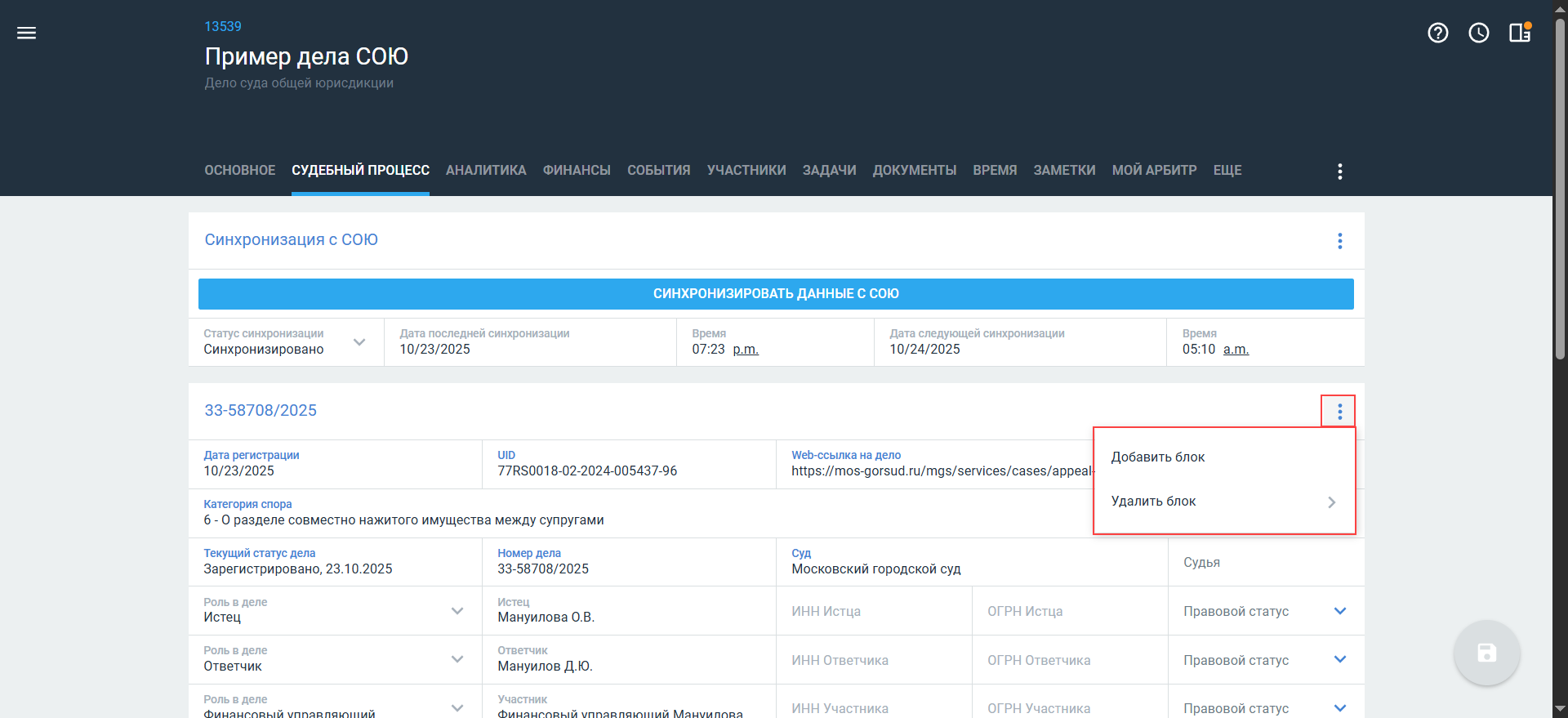Go to the Финансы tab
Viewport: 1568px width, 718px height.
[577, 171]
